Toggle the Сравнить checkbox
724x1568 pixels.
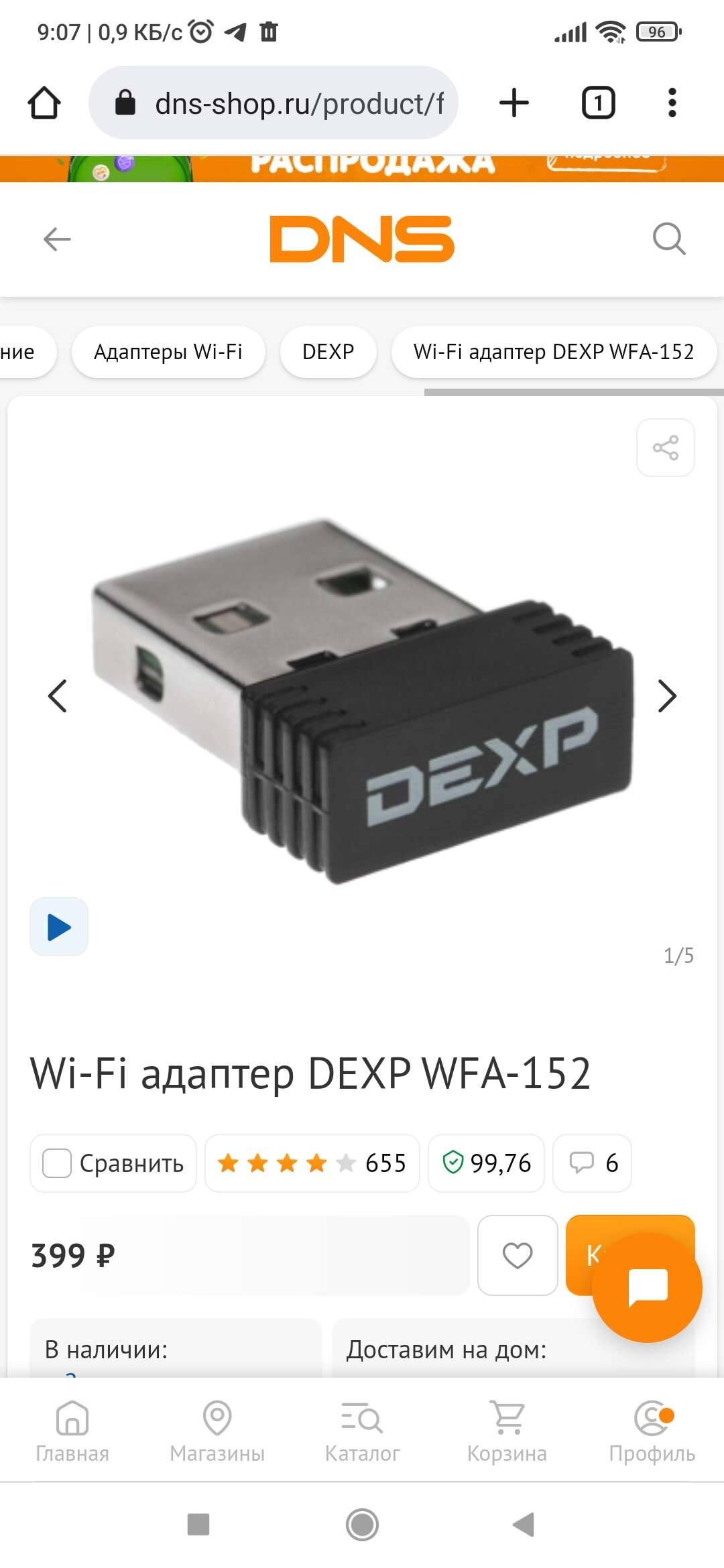coord(57,1163)
